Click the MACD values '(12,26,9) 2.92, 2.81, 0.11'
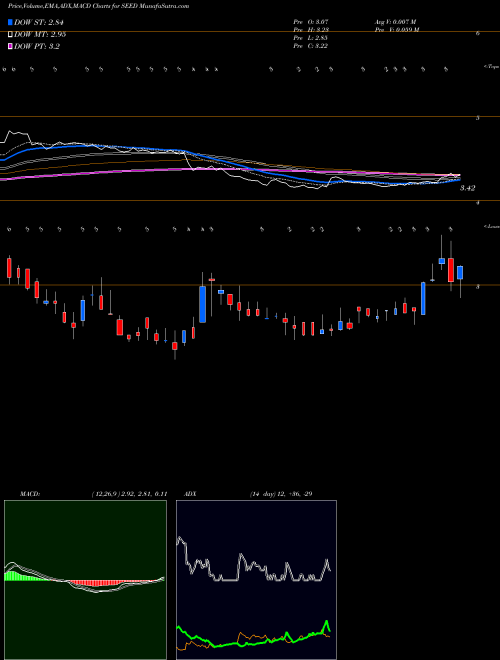The image size is (500, 660). [x=130, y=494]
